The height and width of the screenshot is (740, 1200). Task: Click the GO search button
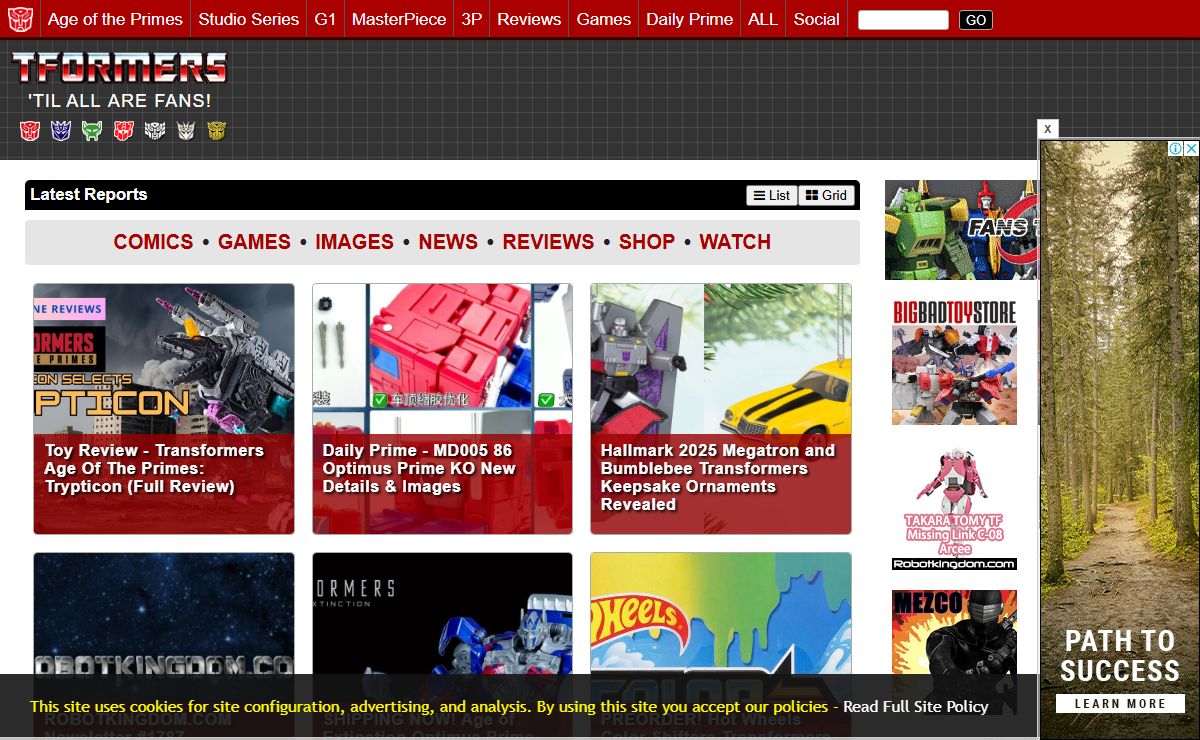tap(976, 20)
